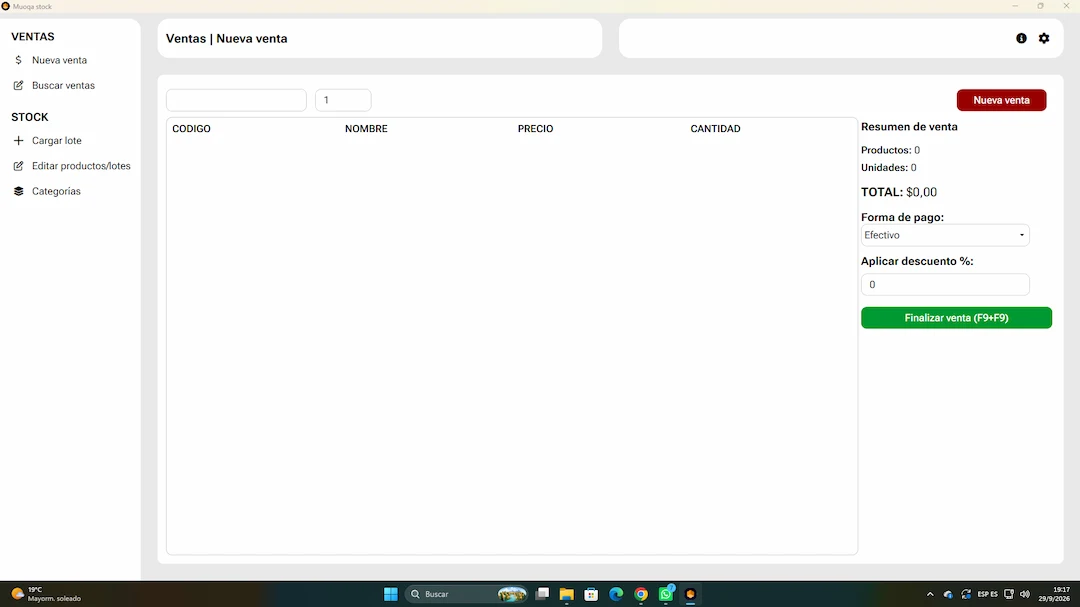Click the NOMBRE column header
Viewport: 1080px width, 607px height.
[x=366, y=129]
